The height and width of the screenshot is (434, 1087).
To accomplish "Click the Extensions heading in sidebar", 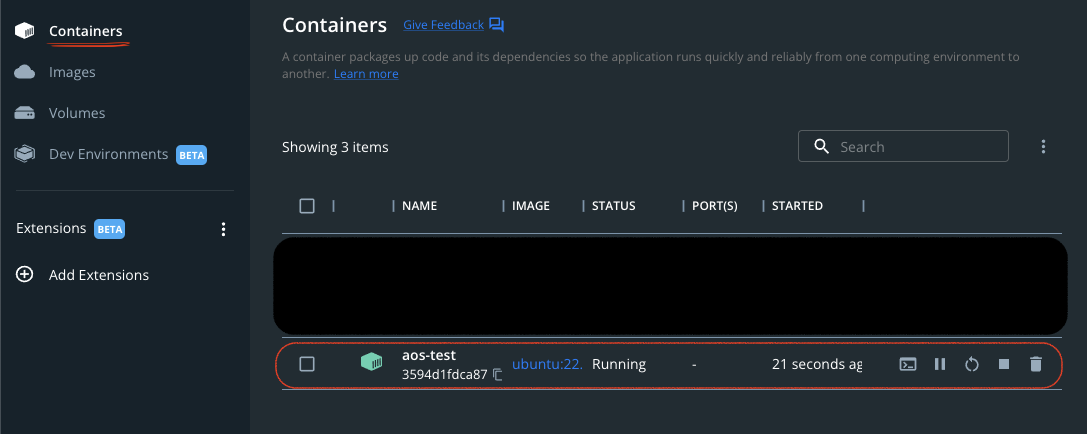I will click(51, 228).
